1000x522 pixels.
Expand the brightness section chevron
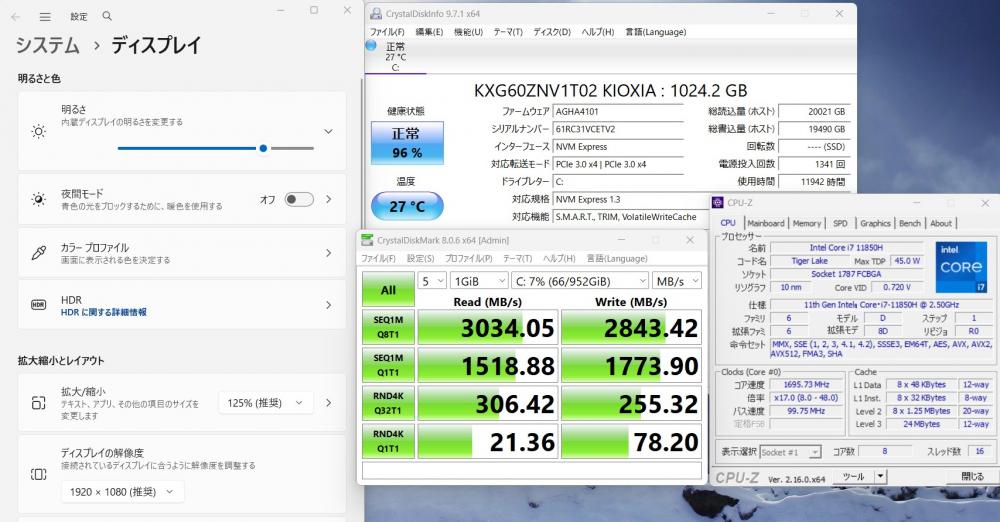point(328,131)
